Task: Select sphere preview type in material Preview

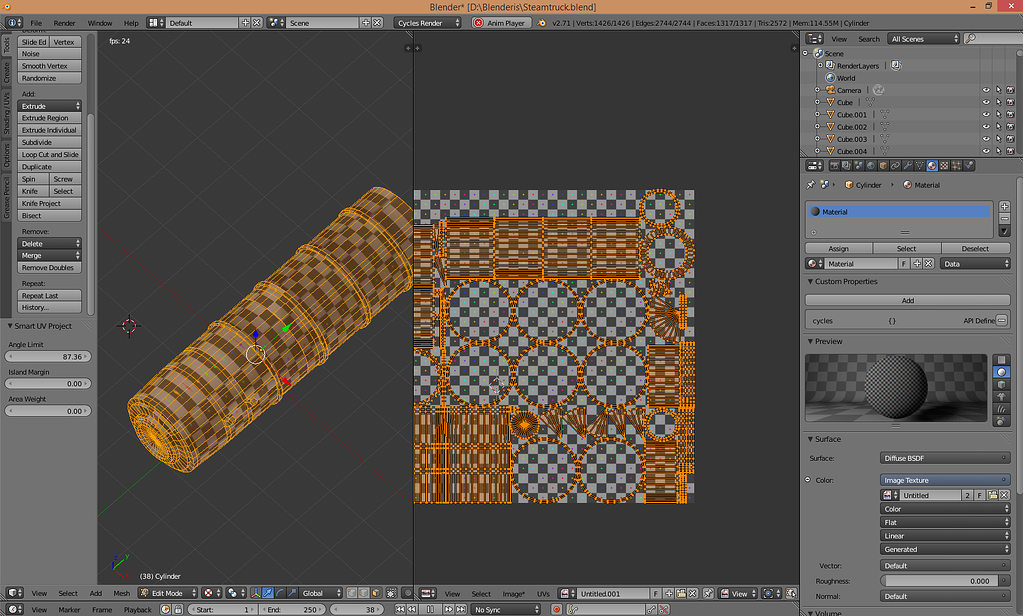Action: click(1001, 372)
